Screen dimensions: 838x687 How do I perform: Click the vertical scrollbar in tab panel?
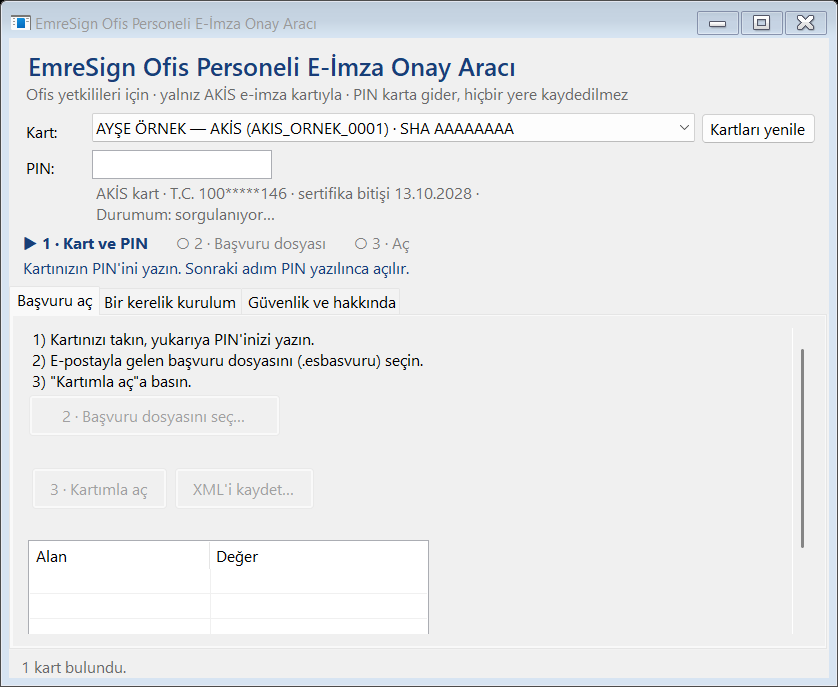tap(802, 448)
